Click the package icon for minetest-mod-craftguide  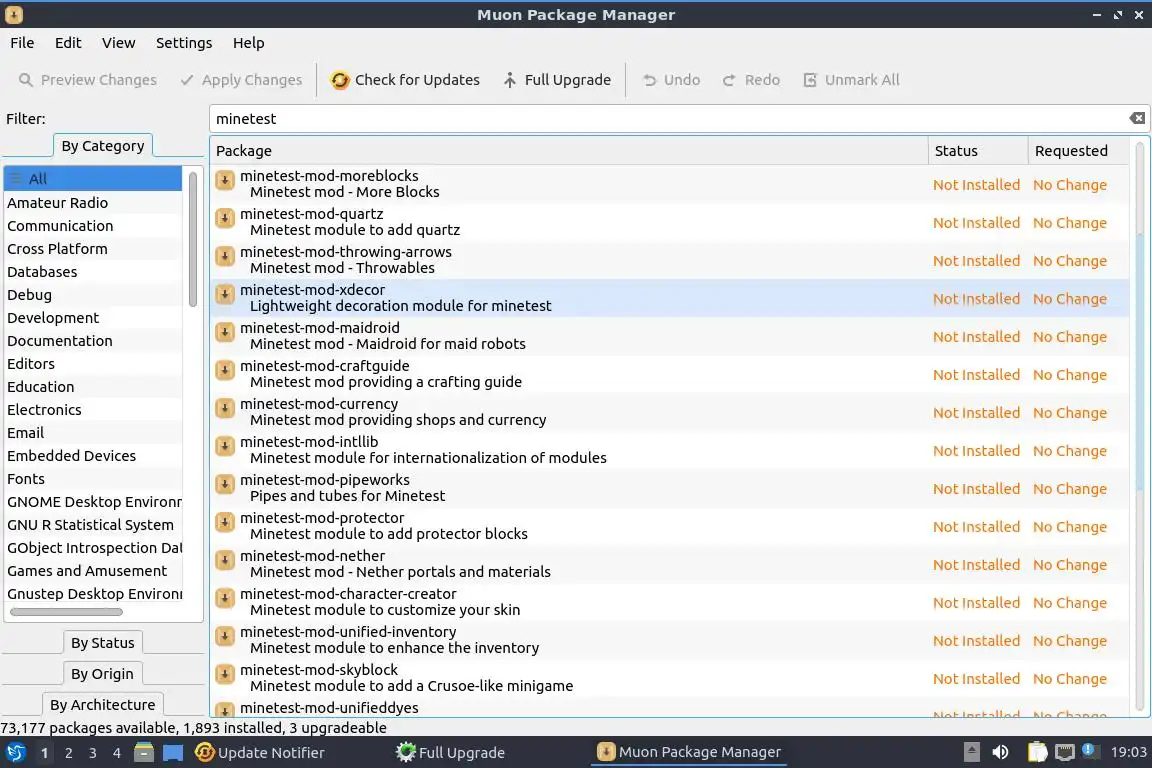tap(225, 370)
